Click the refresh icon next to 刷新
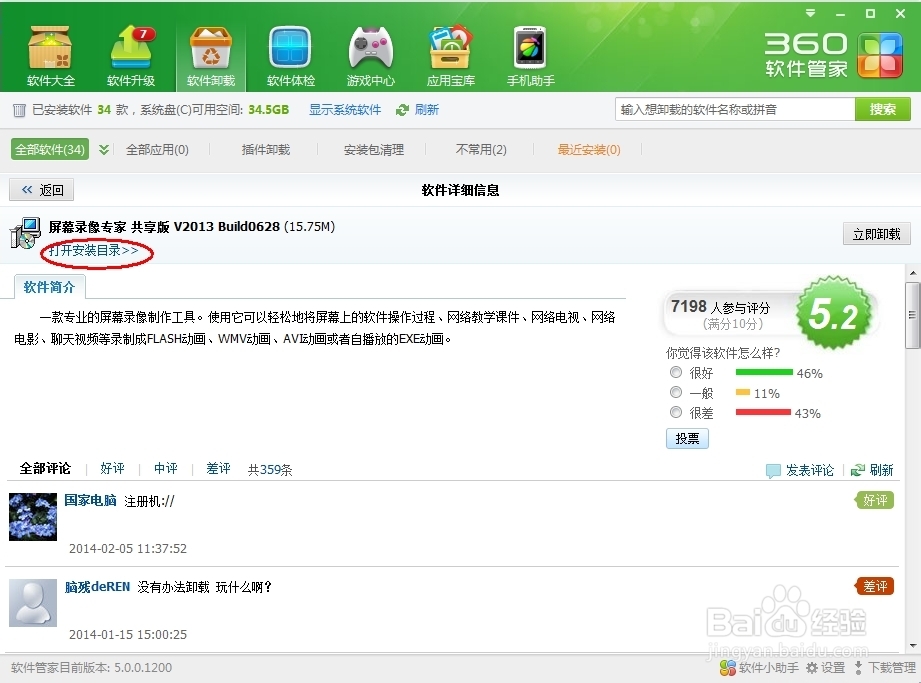Viewport: 921px width, 683px height. (402, 110)
